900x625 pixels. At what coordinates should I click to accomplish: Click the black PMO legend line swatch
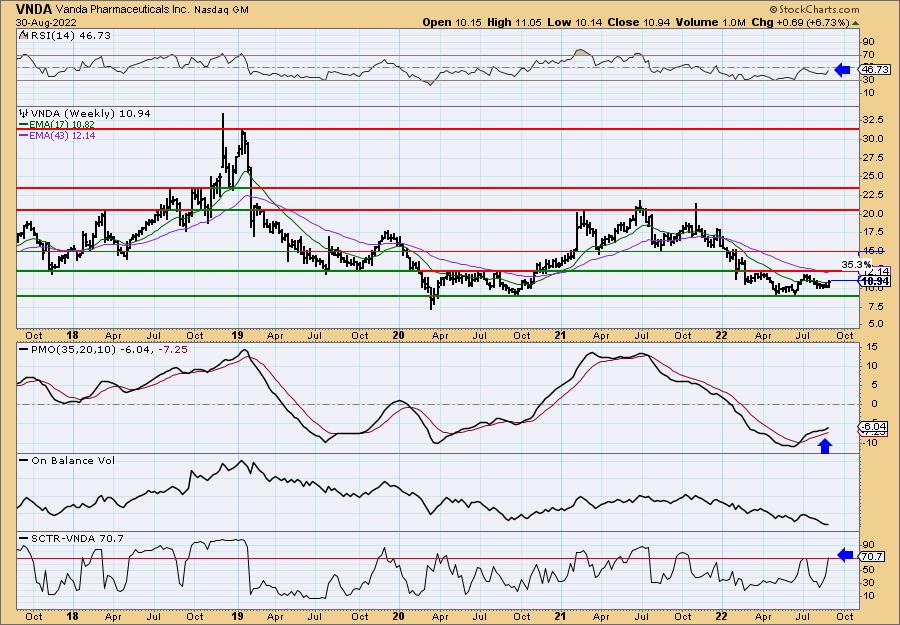pos(24,350)
